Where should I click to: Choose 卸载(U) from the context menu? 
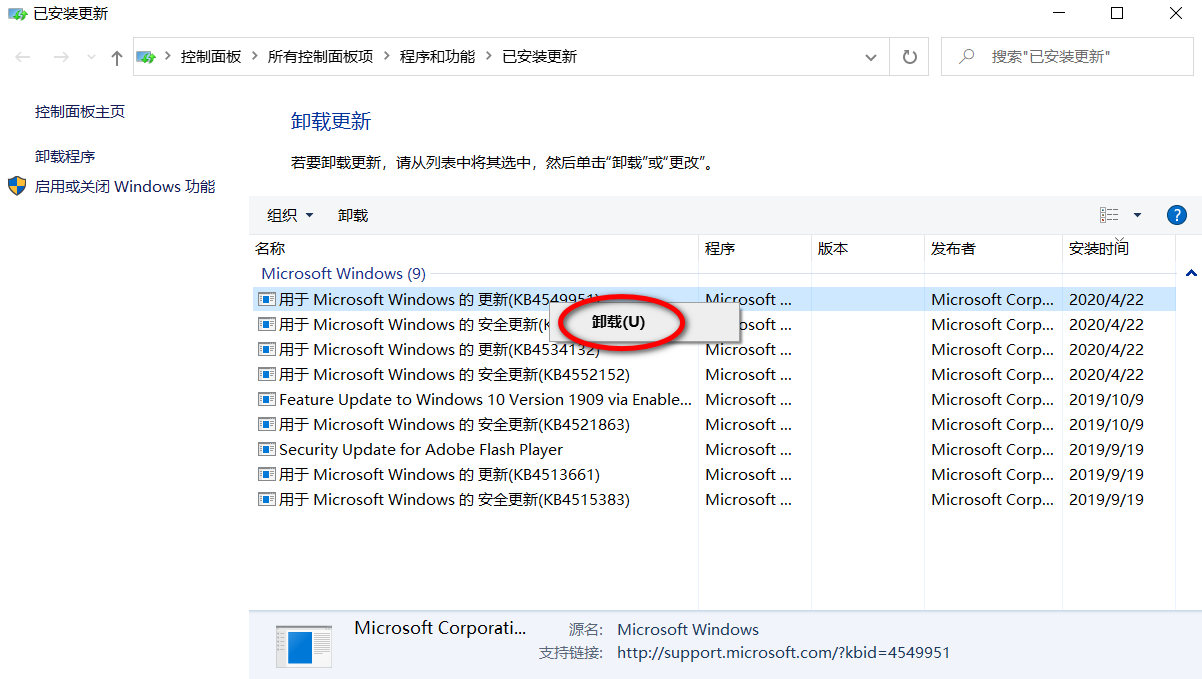point(645,322)
